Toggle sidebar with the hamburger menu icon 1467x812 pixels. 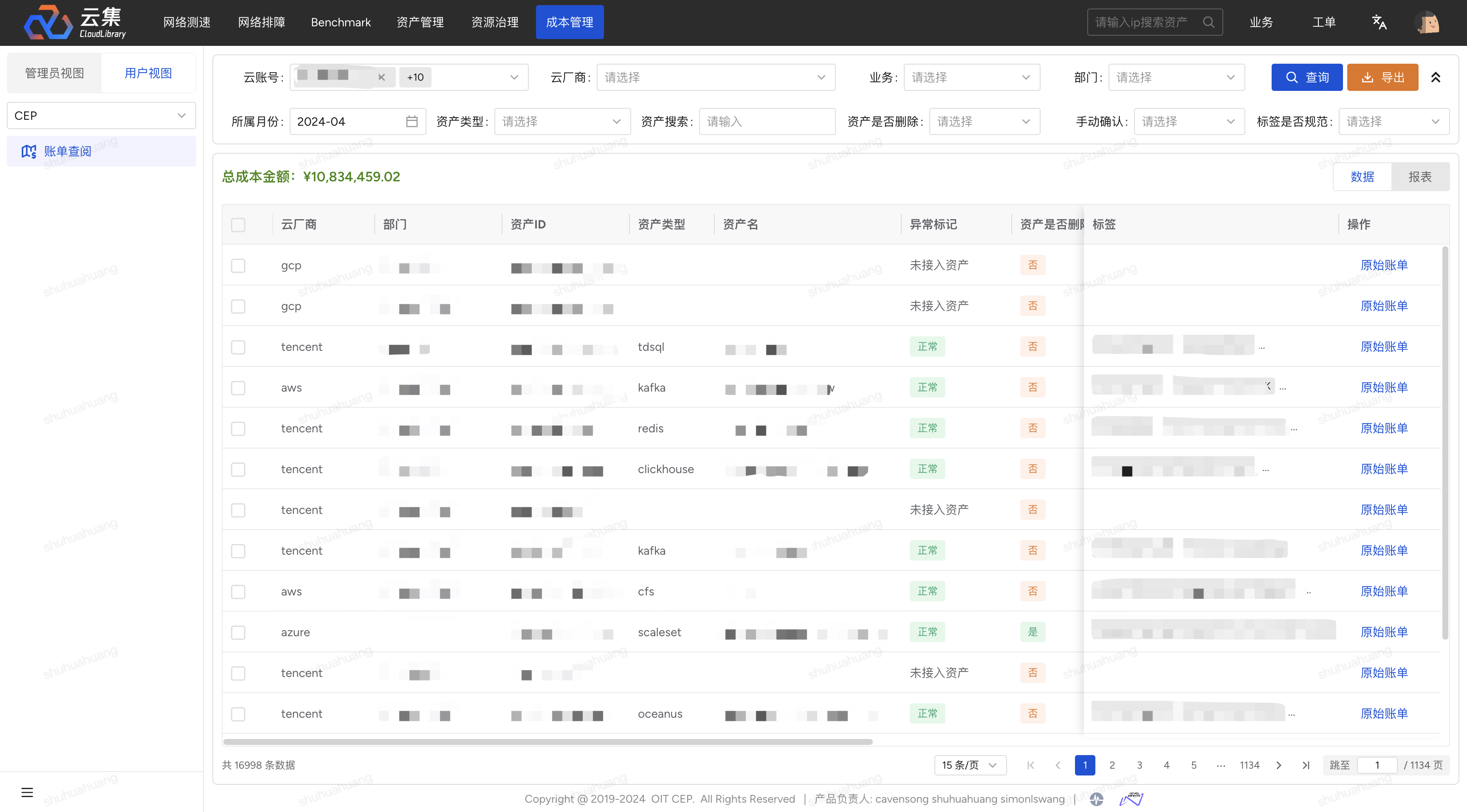click(x=27, y=792)
